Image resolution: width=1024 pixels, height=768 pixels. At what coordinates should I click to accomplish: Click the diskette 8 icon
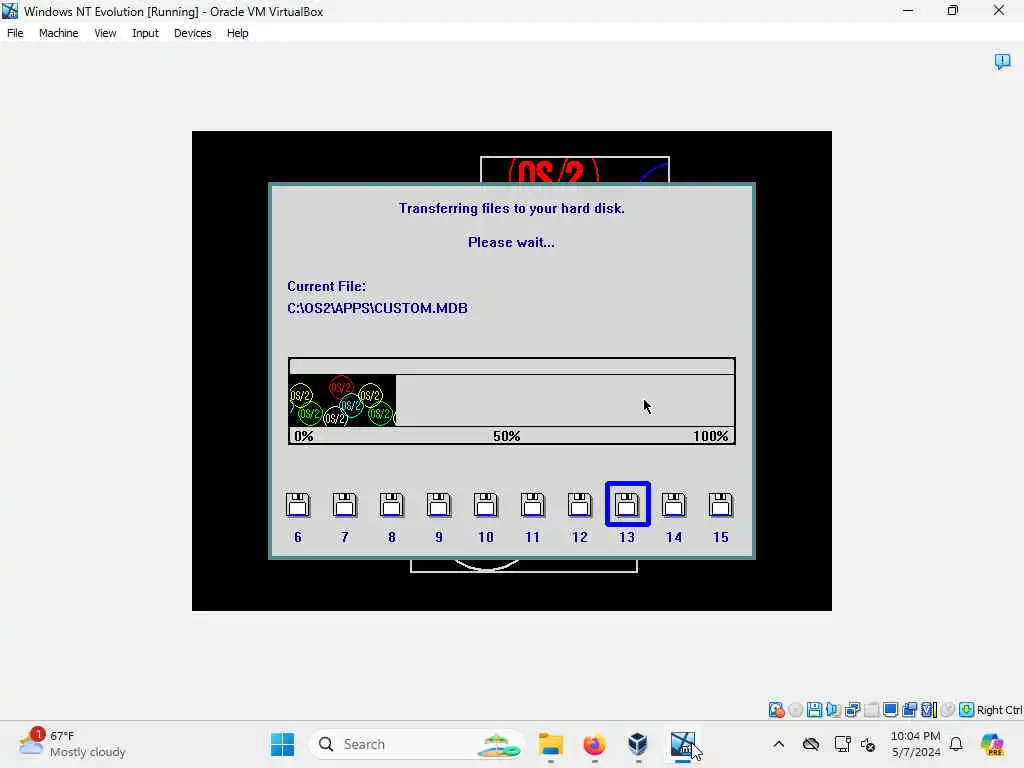pyautogui.click(x=392, y=505)
